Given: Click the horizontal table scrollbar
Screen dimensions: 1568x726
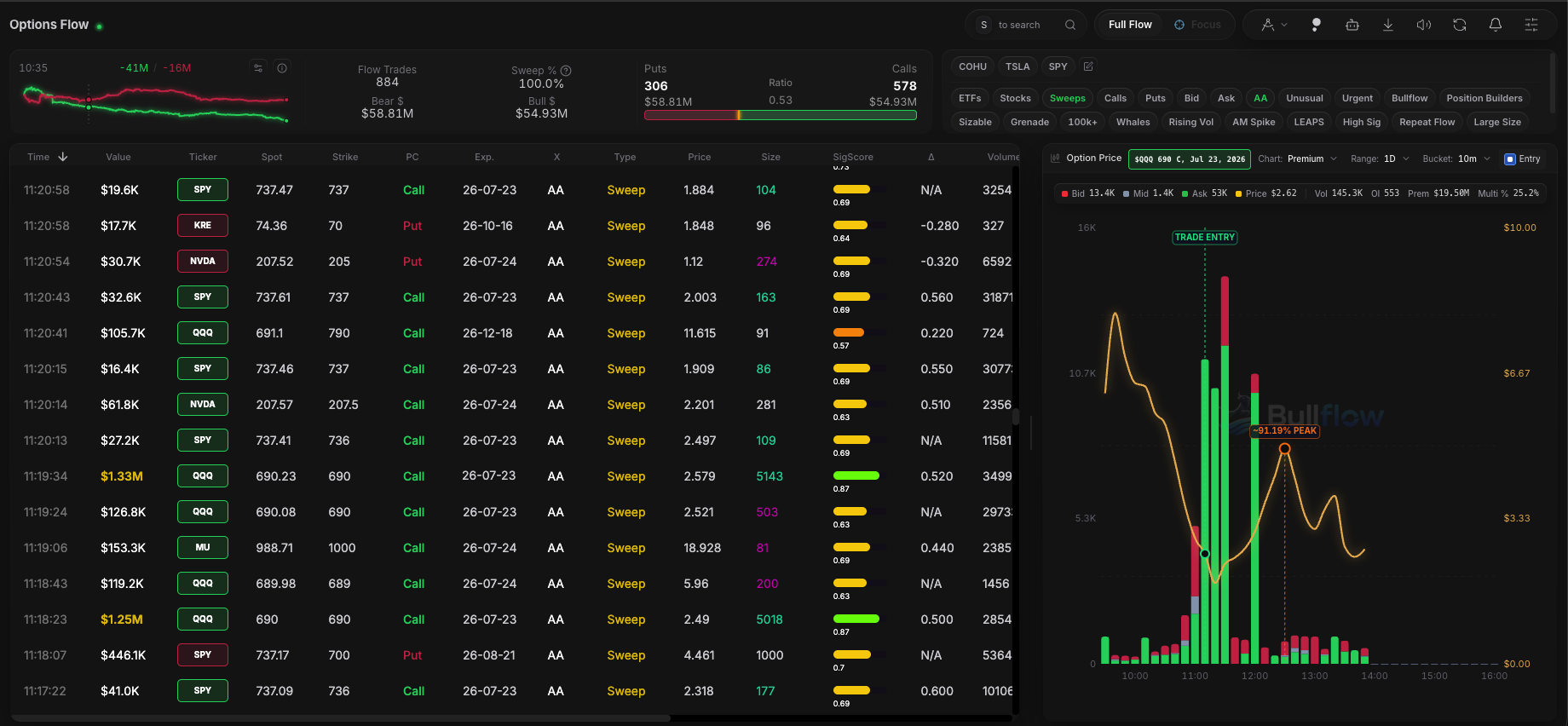Looking at the screenshot, I should coord(341,718).
